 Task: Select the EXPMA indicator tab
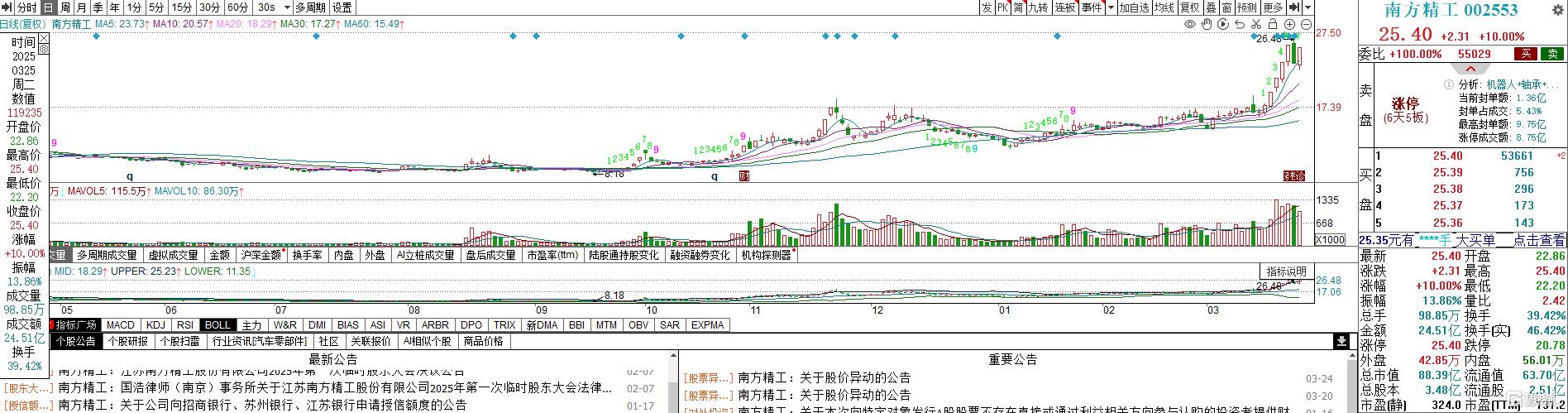click(707, 324)
